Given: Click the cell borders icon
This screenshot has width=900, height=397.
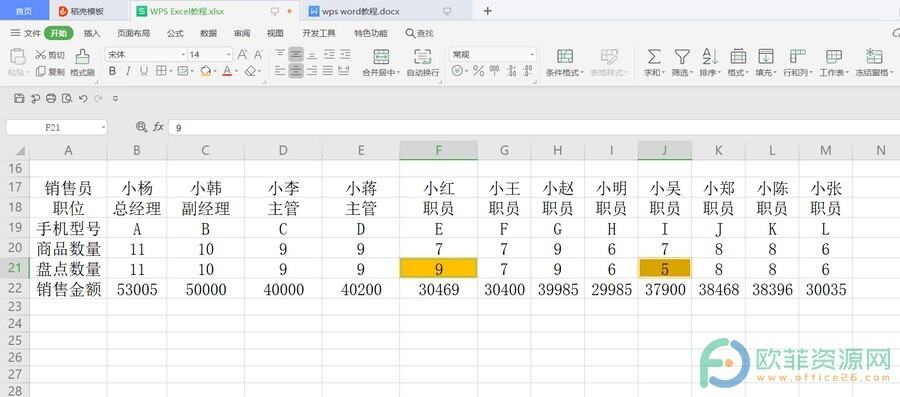Looking at the screenshot, I should 161,72.
